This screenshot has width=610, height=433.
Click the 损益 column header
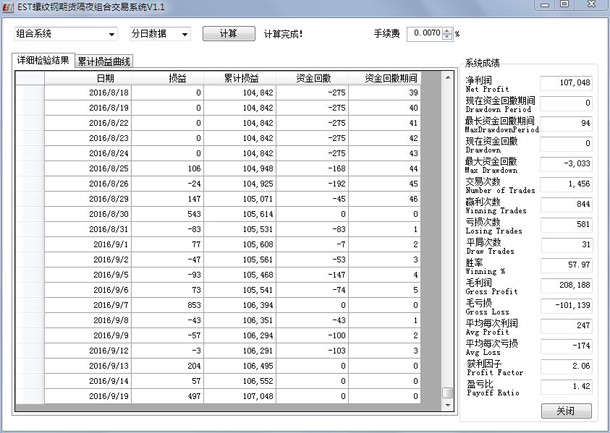pos(168,78)
